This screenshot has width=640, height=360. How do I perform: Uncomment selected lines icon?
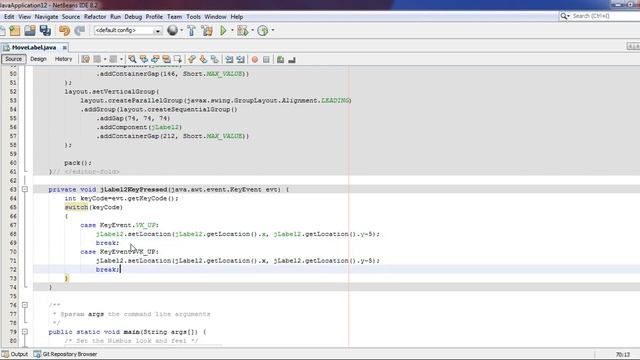292,60
